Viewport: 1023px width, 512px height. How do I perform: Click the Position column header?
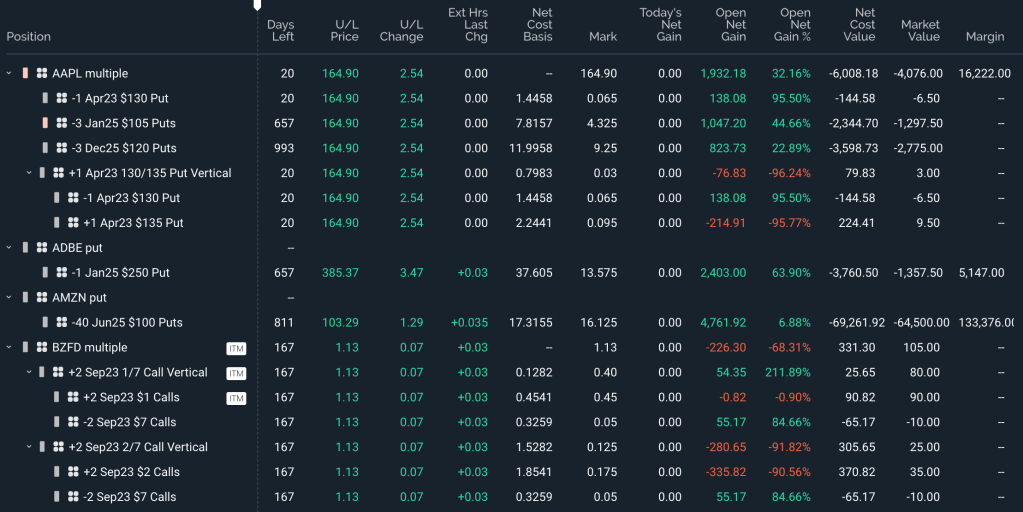29,37
